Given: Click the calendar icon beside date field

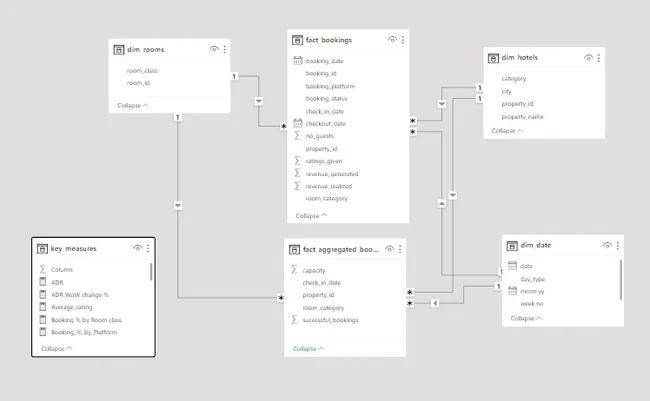Looking at the screenshot, I should (512, 266).
